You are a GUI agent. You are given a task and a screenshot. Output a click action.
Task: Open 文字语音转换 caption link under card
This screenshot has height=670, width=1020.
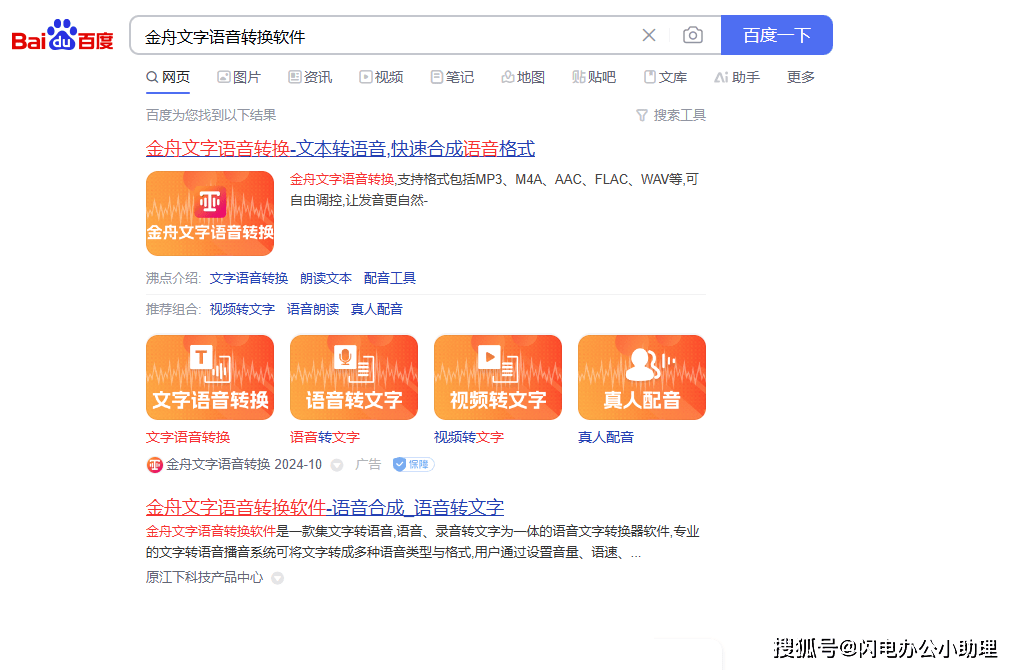pyautogui.click(x=188, y=437)
